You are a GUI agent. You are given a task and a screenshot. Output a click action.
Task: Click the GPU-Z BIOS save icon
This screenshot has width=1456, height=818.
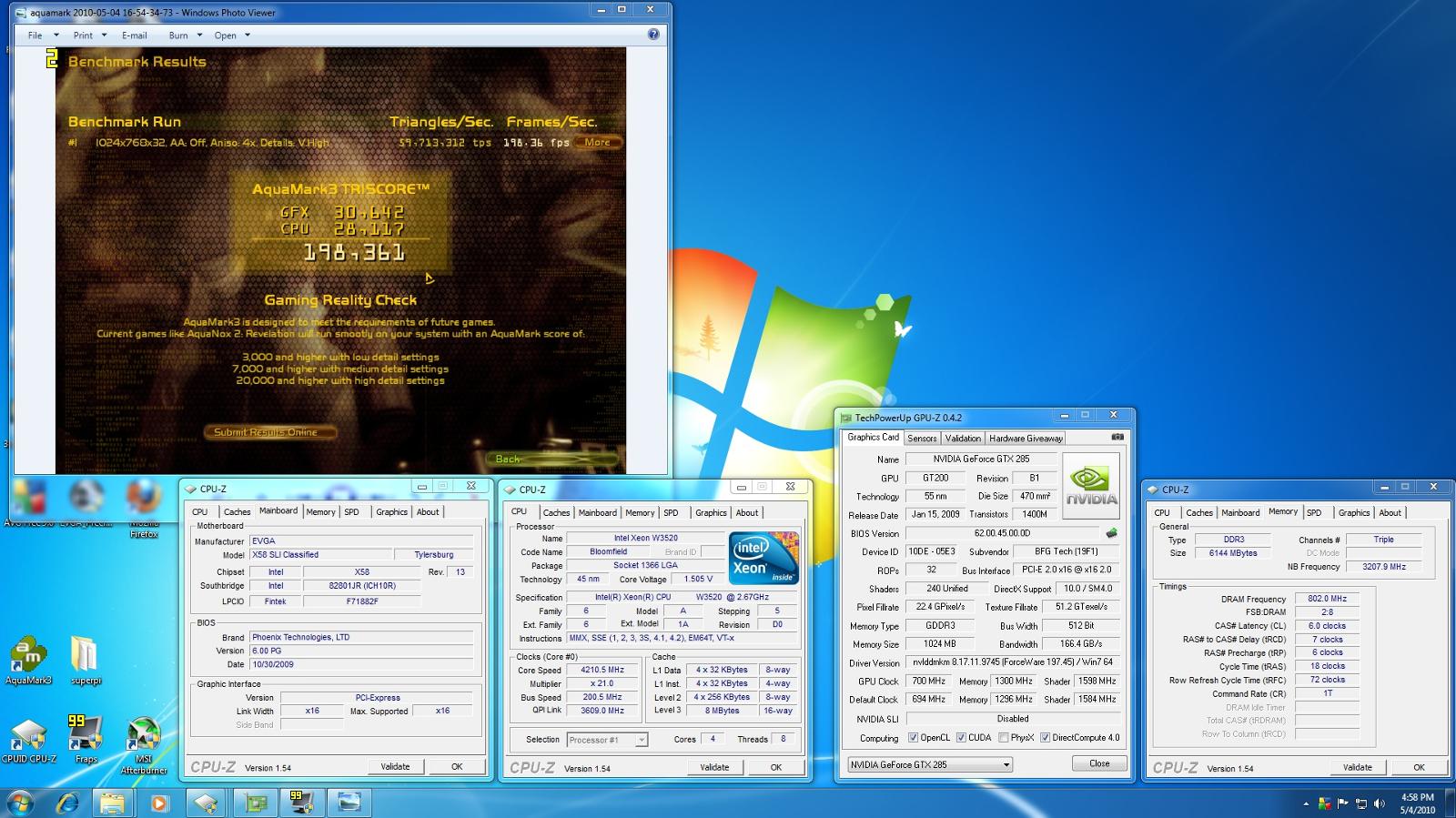pyautogui.click(x=1111, y=533)
